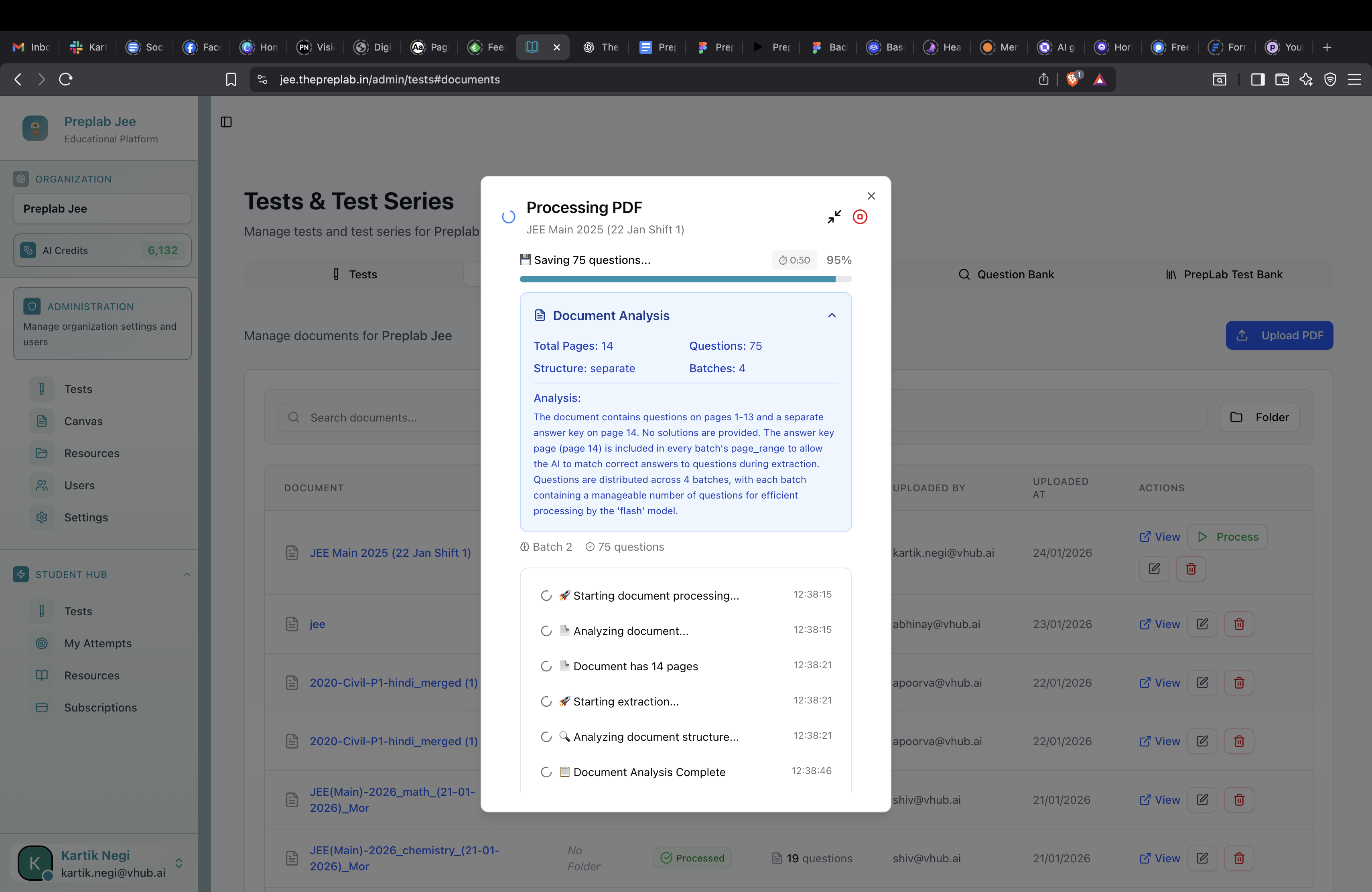Delete the JEE Main 2025 document

coord(1190,569)
